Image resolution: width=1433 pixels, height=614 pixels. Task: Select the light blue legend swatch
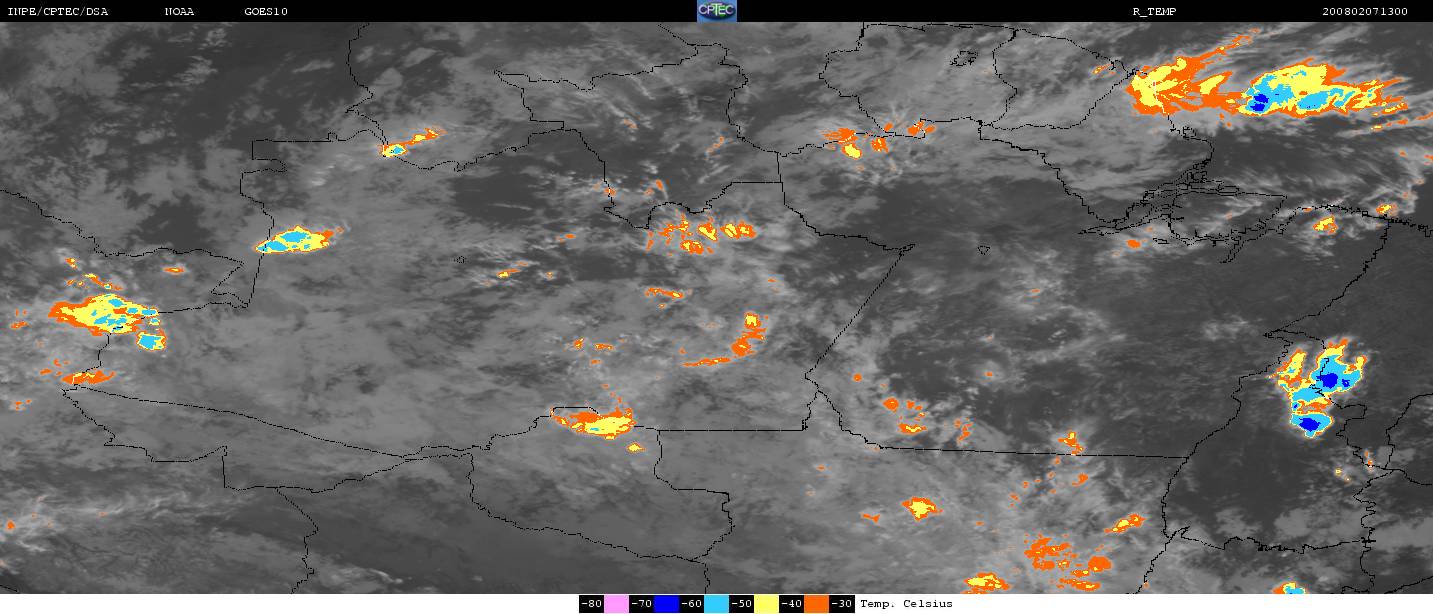tap(716, 604)
